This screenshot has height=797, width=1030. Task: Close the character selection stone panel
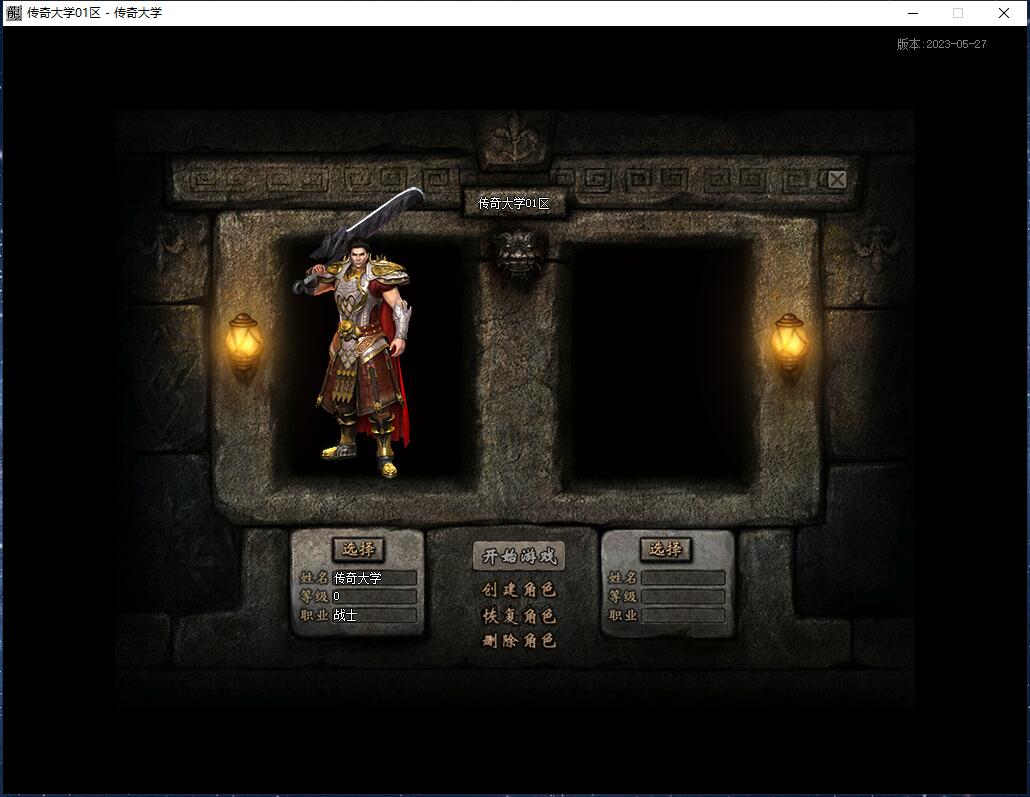837,179
